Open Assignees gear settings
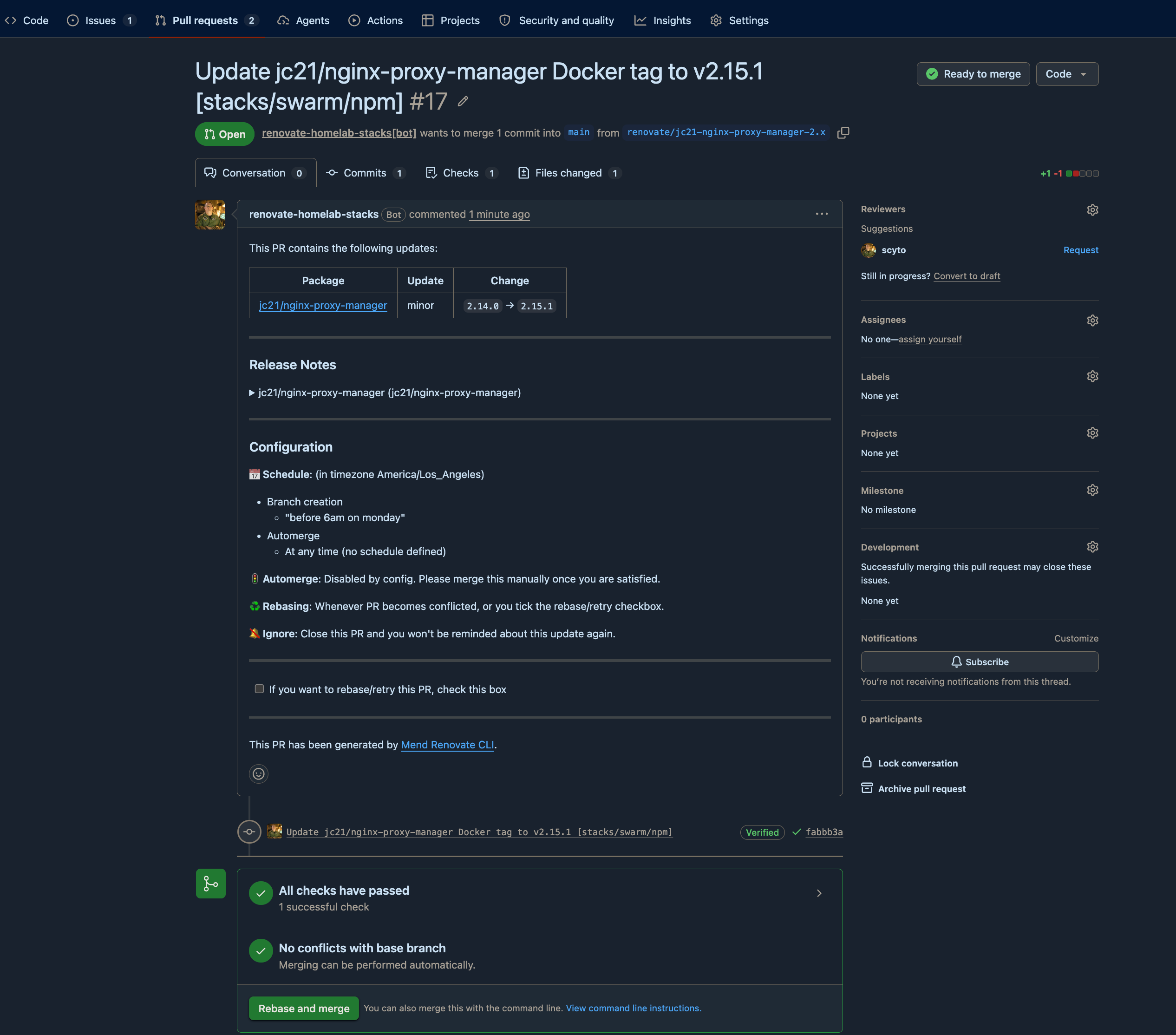This screenshot has height=1035, width=1176. click(1092, 321)
